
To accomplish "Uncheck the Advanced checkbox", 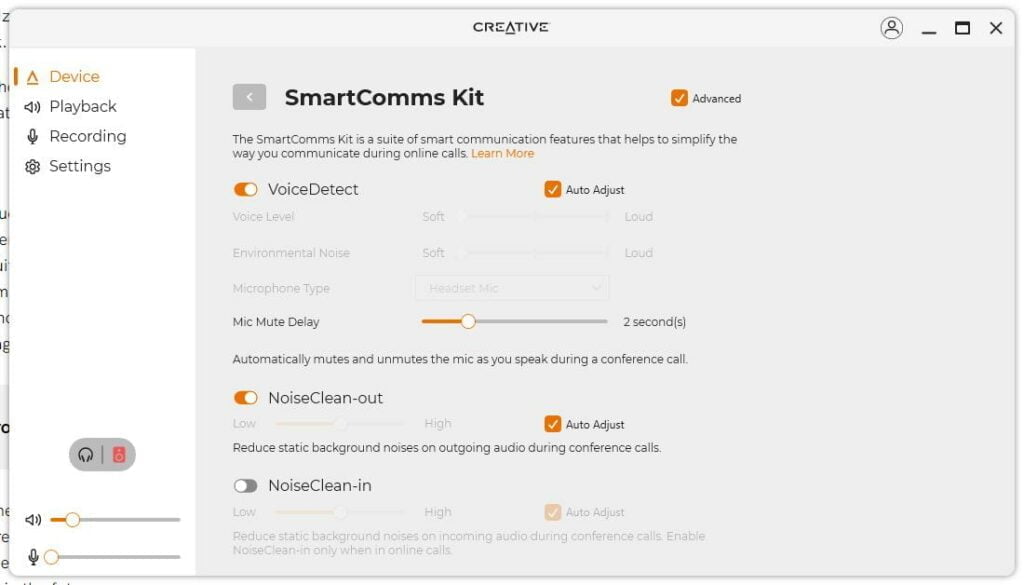I will (x=680, y=98).
